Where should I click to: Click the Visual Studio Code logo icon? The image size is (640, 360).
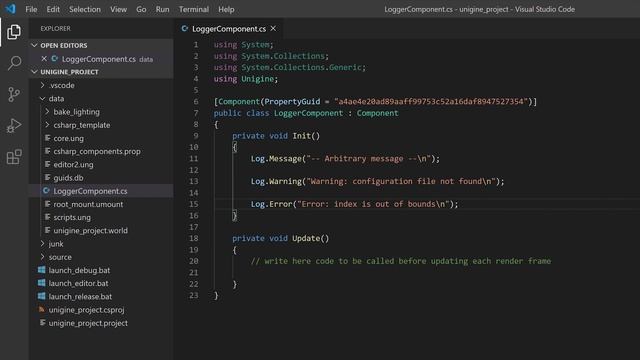point(10,9)
